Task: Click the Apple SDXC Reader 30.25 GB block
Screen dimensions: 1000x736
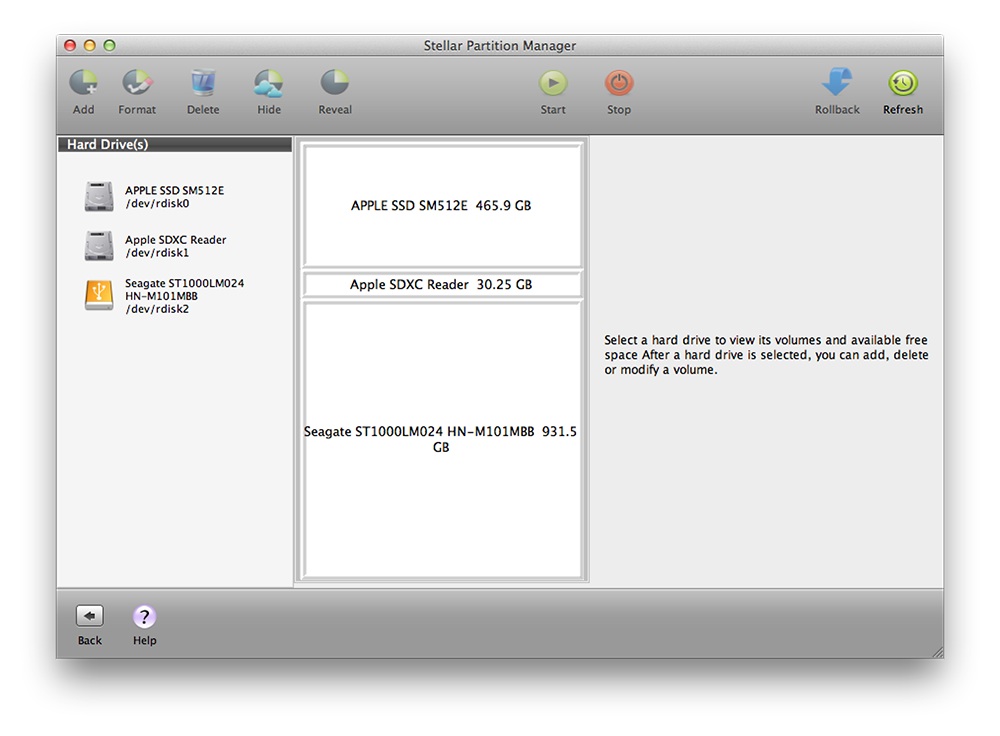Action: click(441, 284)
